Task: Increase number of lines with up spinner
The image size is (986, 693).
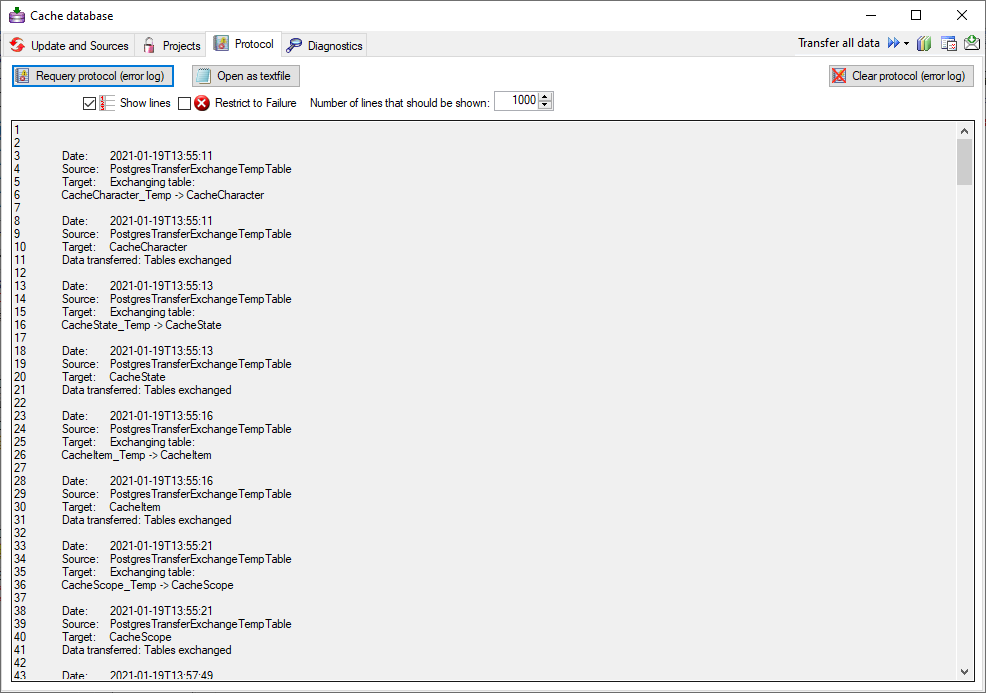Action: (x=545, y=97)
